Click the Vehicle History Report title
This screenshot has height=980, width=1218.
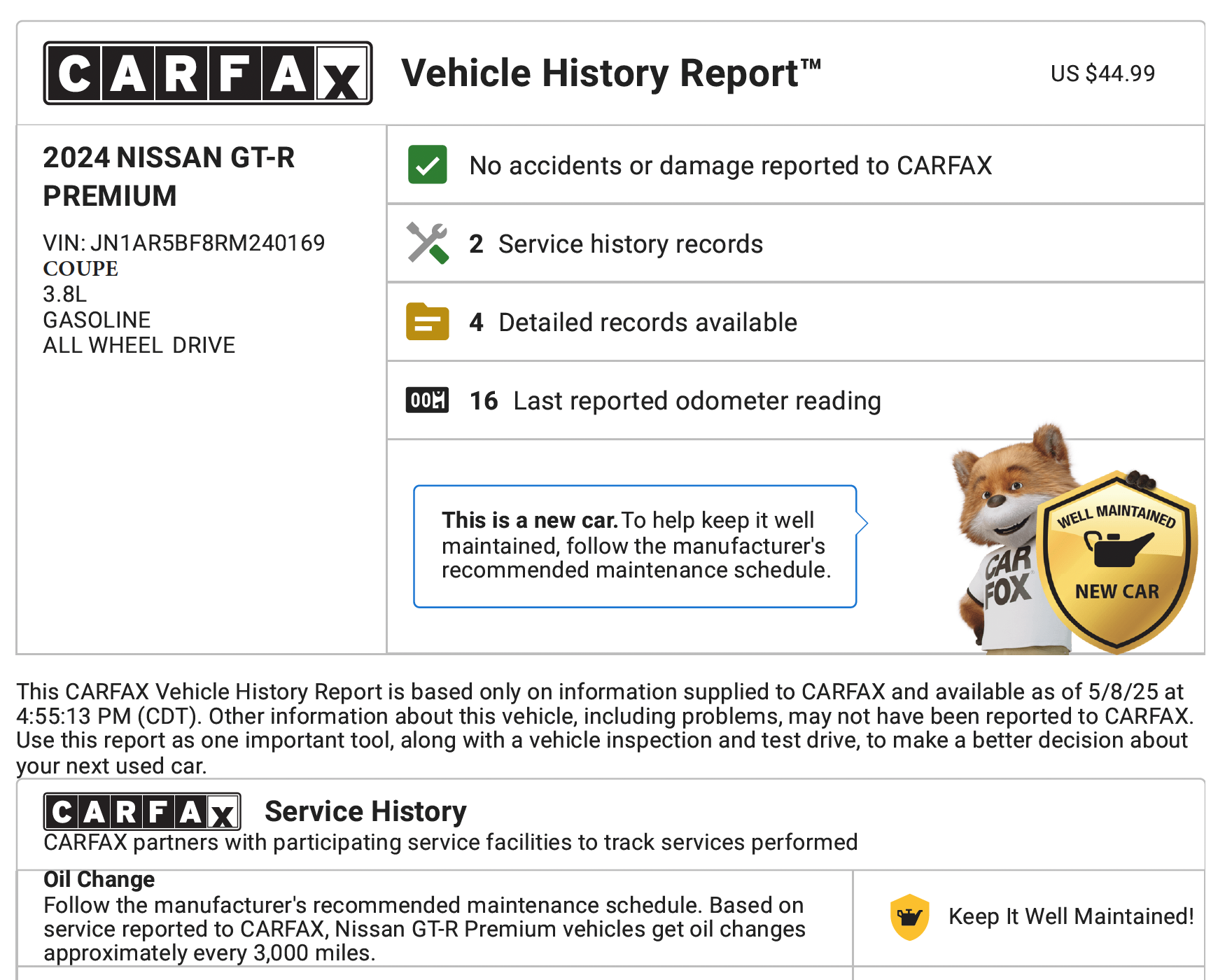610,73
